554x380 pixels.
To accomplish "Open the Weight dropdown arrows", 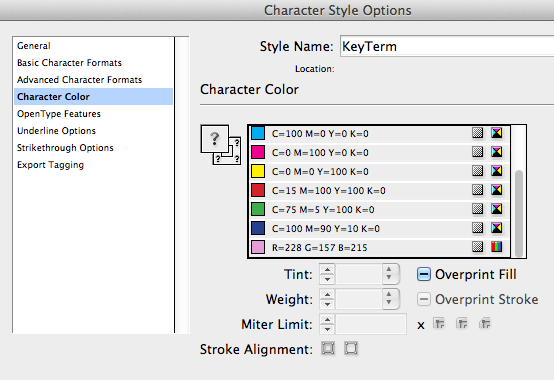I will pyautogui.click(x=390, y=299).
